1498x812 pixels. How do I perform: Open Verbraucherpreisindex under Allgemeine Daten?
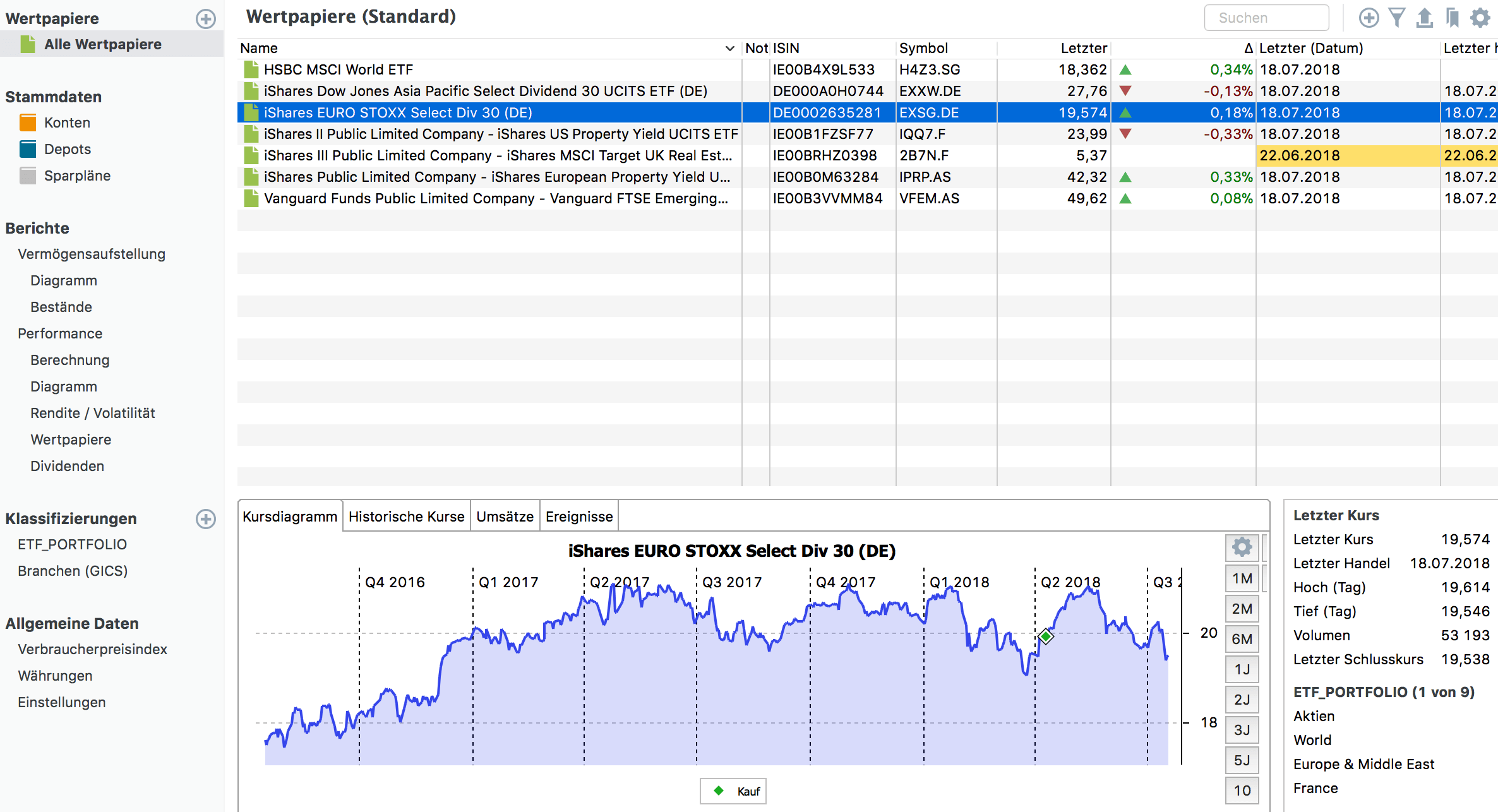point(92,649)
